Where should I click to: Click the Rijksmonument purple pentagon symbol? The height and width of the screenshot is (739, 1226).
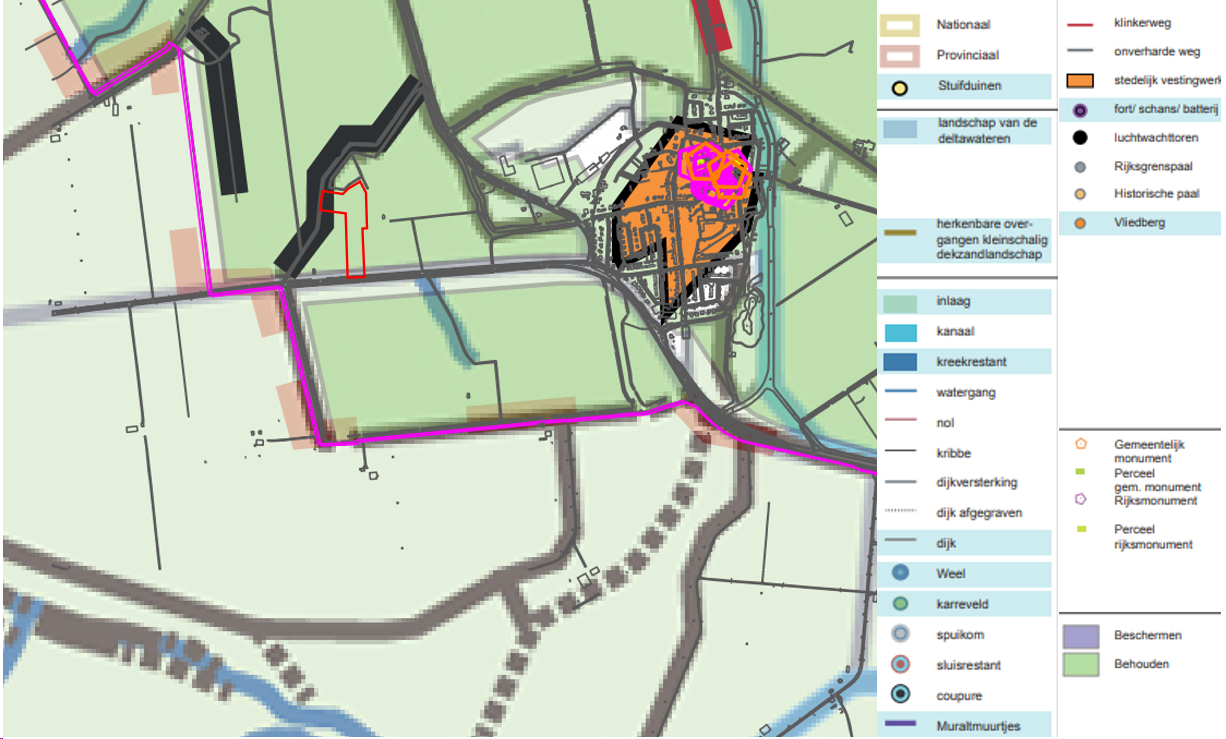coord(1080,499)
